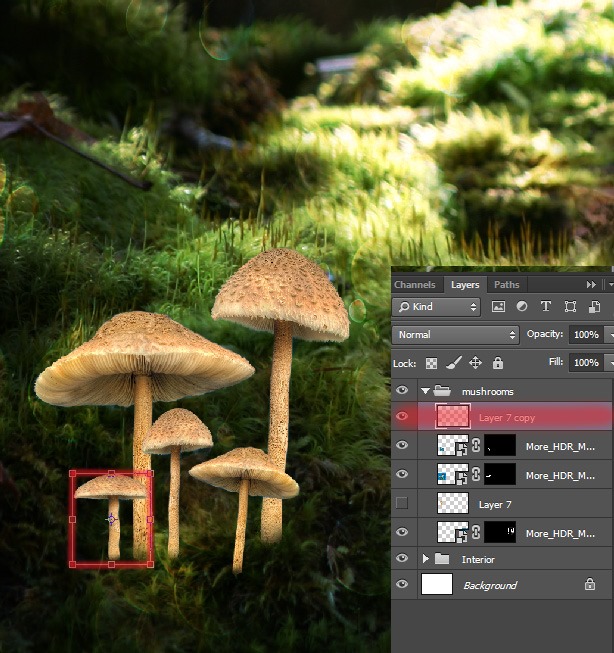Enable lock image pixels brush icon
The width and height of the screenshot is (614, 653).
click(x=454, y=363)
